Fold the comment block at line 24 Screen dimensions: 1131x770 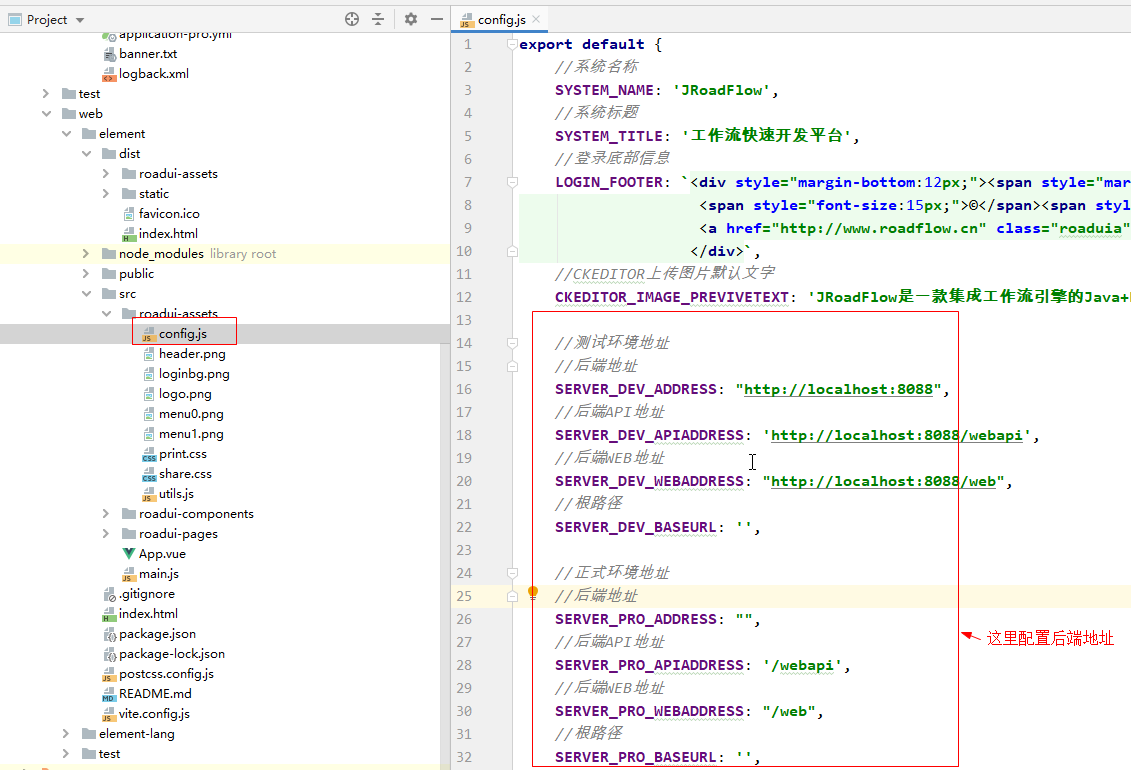512,573
